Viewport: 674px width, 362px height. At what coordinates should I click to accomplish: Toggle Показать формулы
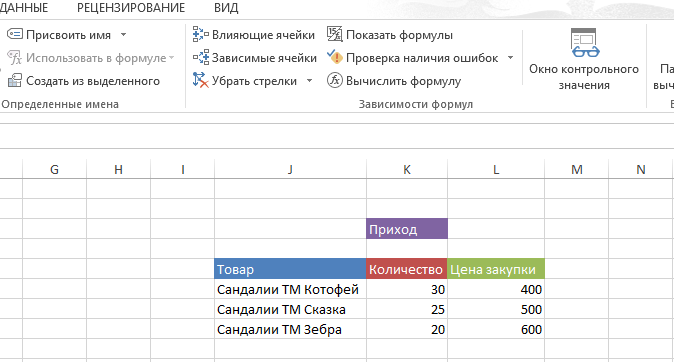click(x=390, y=34)
